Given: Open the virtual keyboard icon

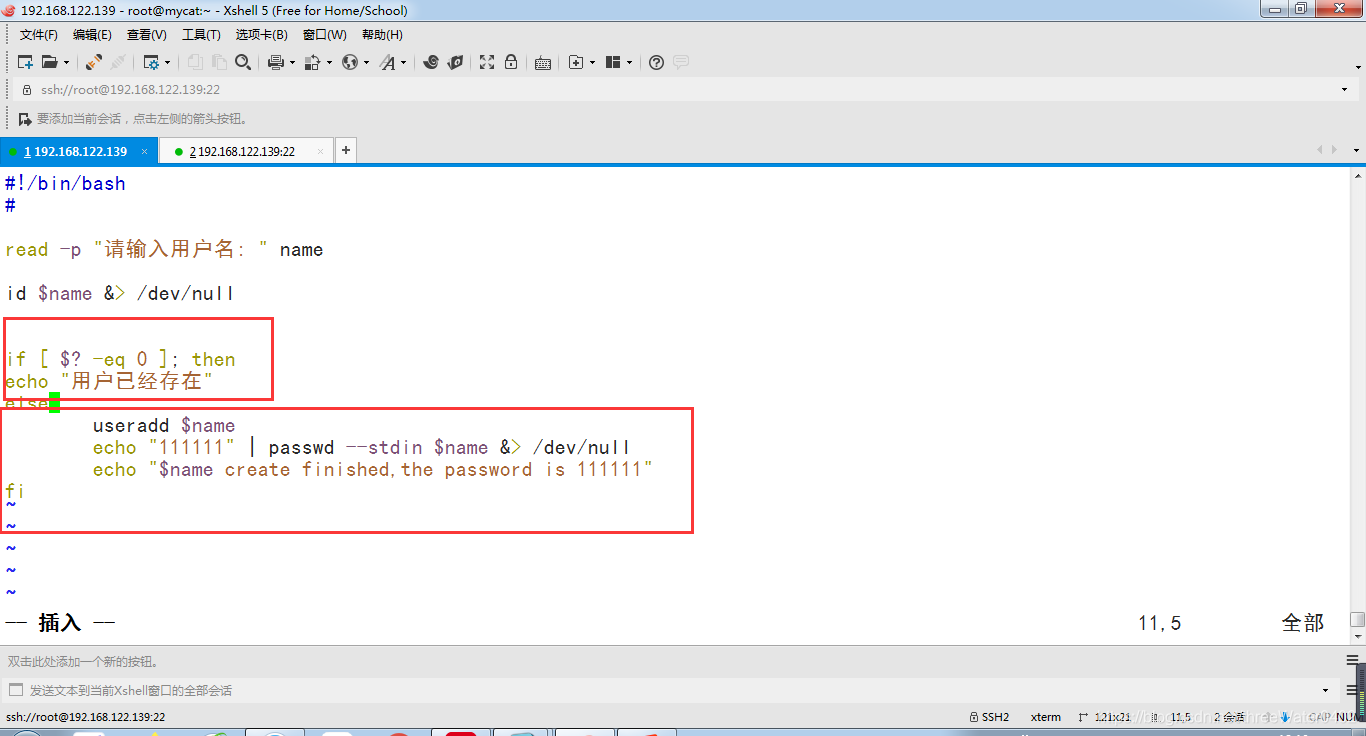Looking at the screenshot, I should [543, 62].
